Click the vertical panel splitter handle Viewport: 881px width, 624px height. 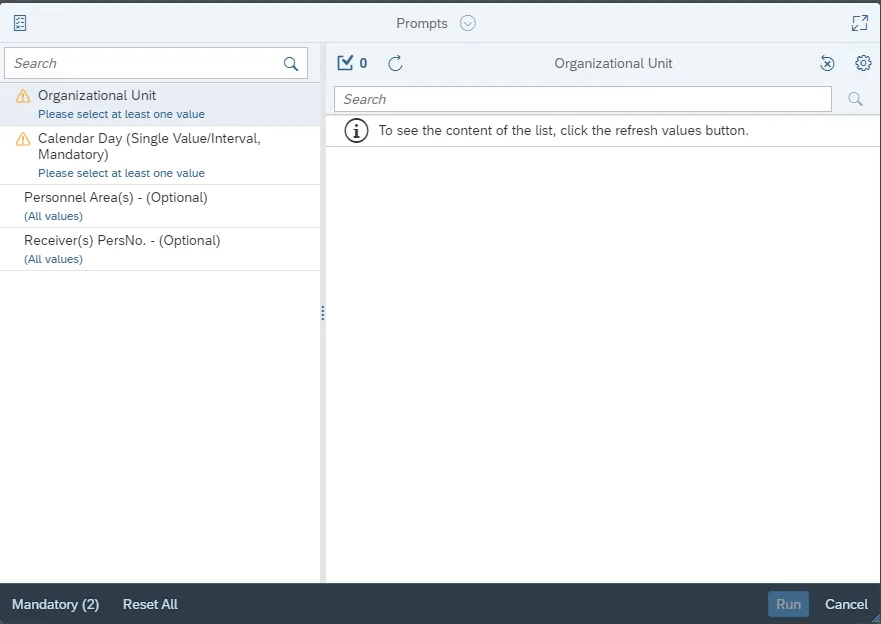[x=323, y=313]
